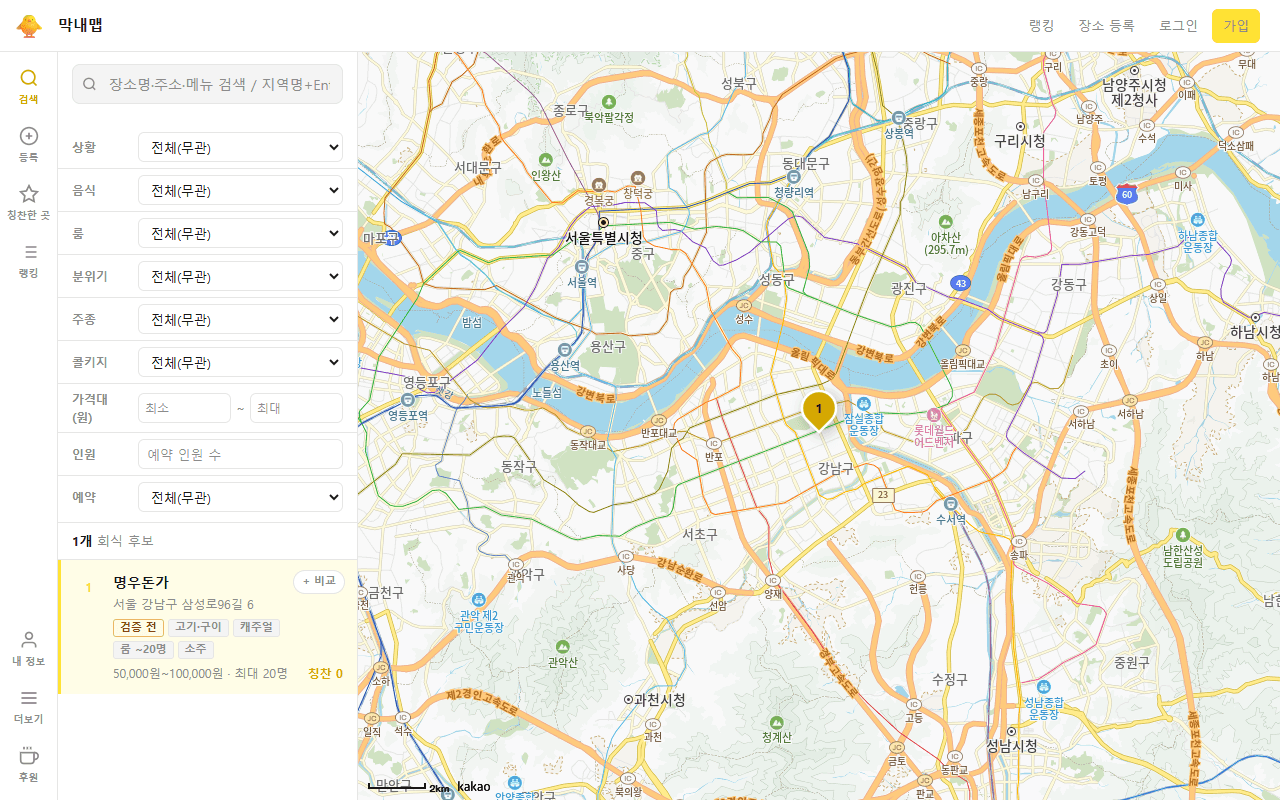Click the 아차산 mountain marker on map
This screenshot has width=1280, height=800.
pos(946,222)
